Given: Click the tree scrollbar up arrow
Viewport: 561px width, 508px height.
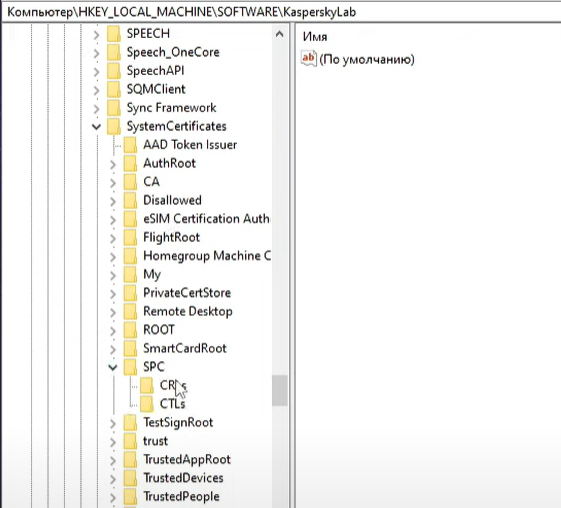Looking at the screenshot, I should point(279,34).
